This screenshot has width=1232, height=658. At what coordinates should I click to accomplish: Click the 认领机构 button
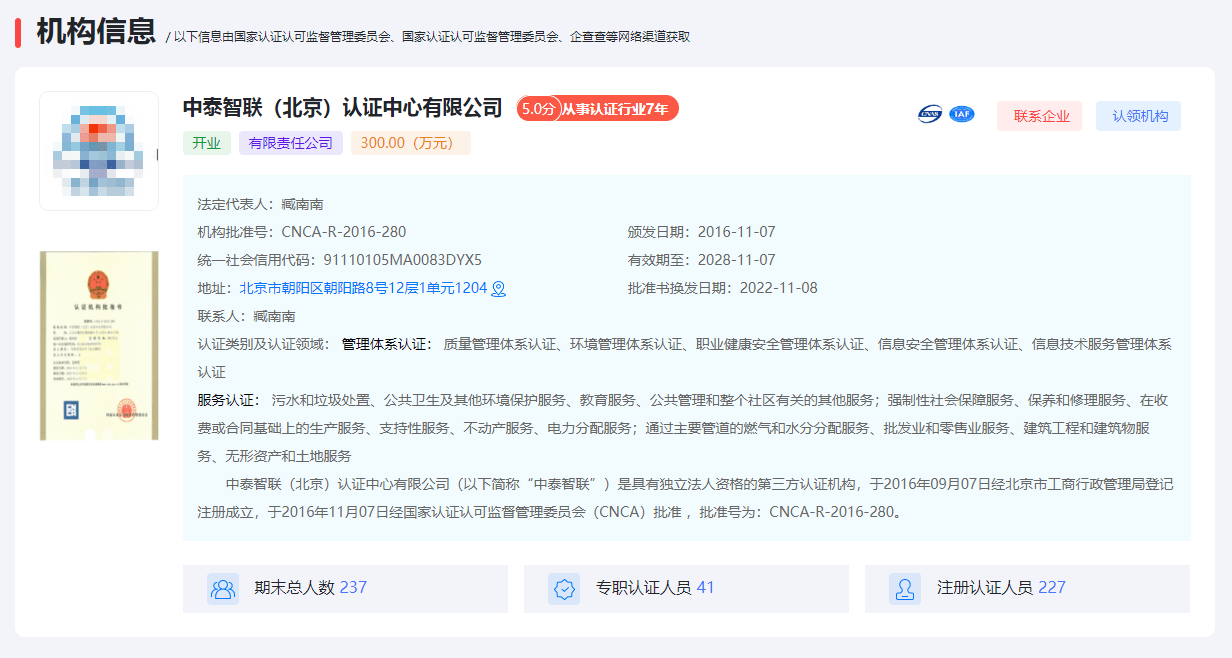pos(1139,116)
